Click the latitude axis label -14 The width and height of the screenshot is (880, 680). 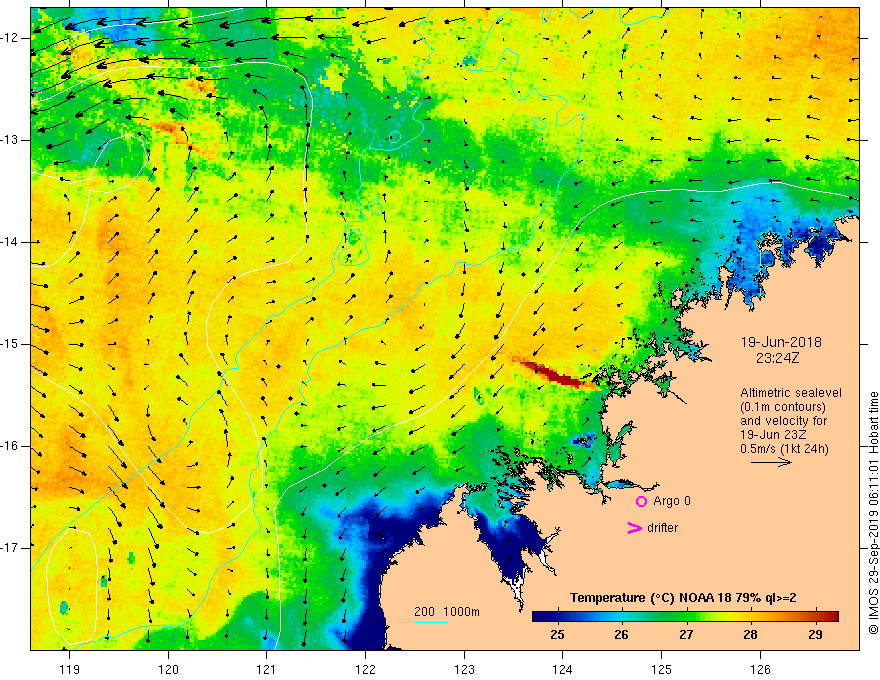[10, 242]
